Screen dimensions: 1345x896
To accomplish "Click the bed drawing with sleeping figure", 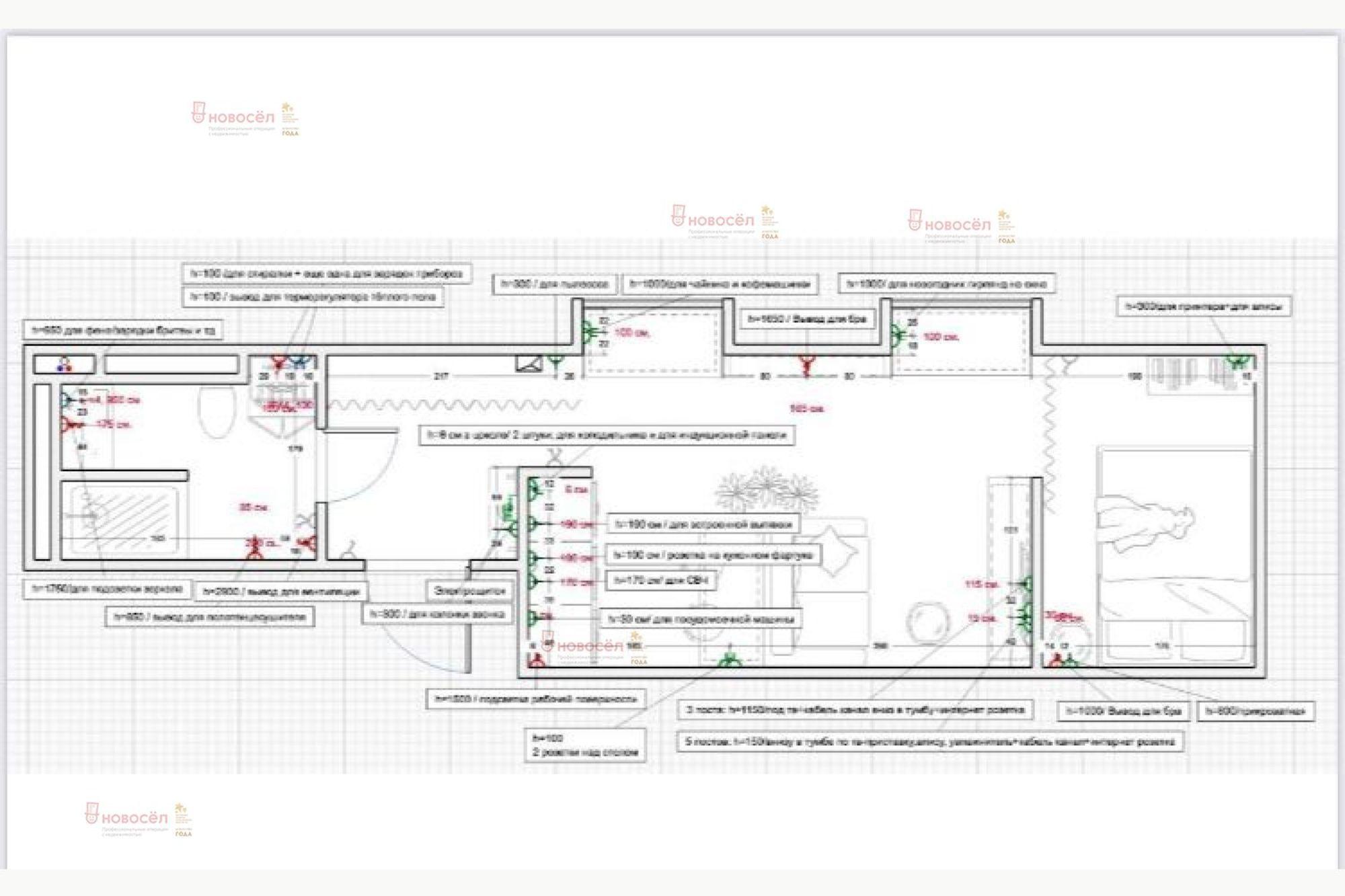I will coord(1176,555).
